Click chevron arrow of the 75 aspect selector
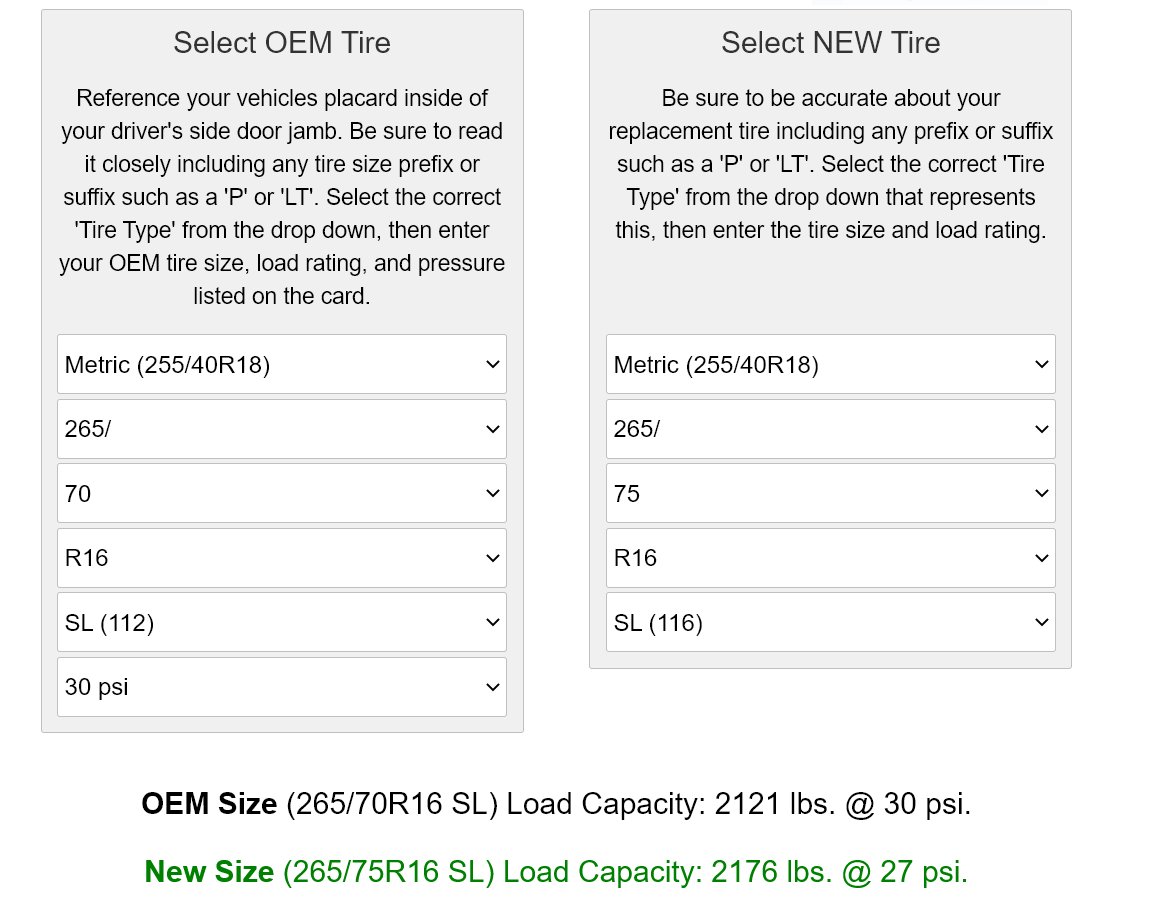 [1042, 494]
